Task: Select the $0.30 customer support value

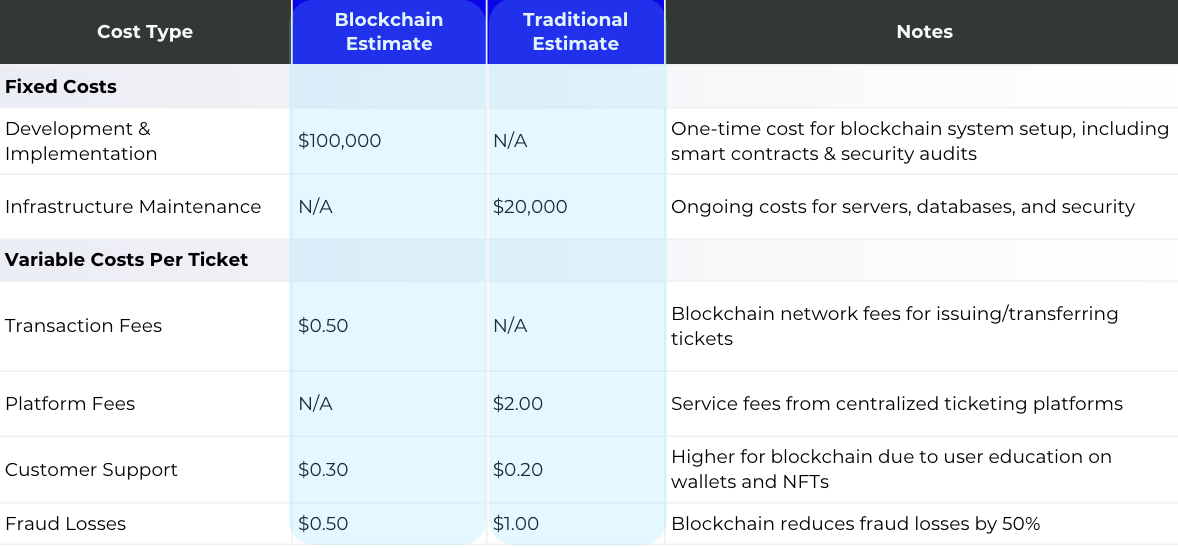Action: pos(323,470)
